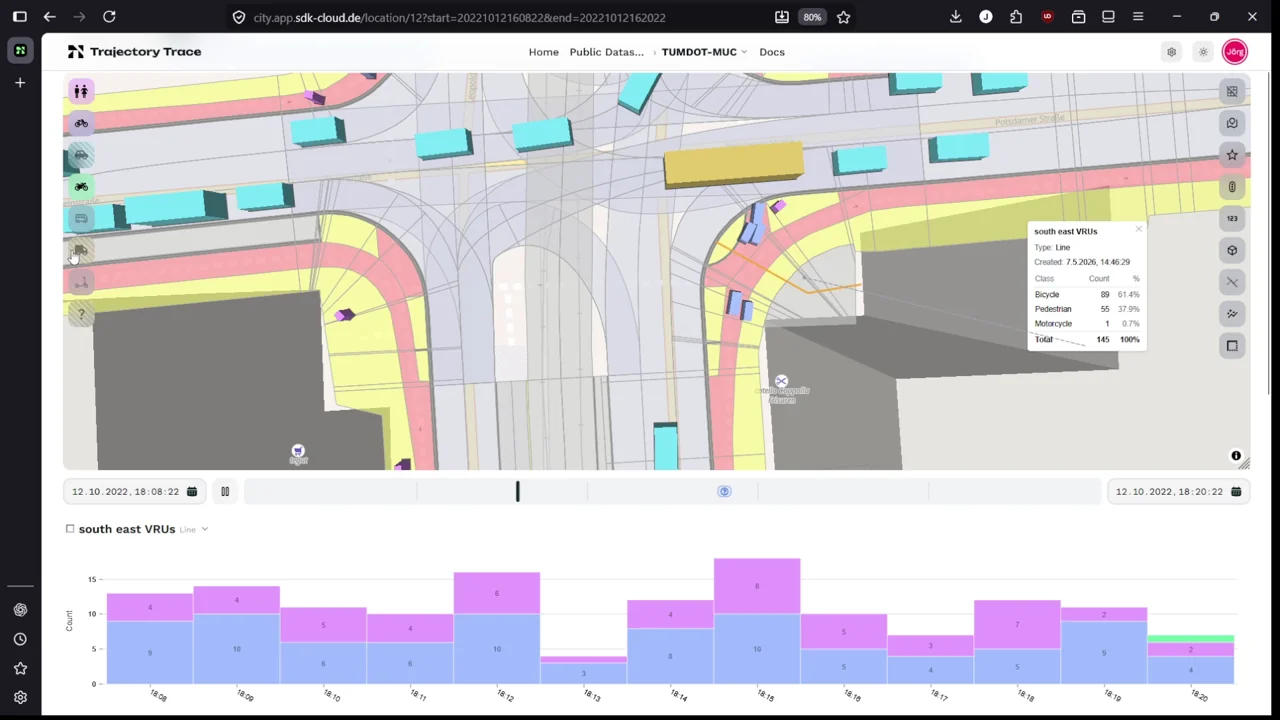
Task: Switch theme with the sun icon
Action: [x=1203, y=52]
